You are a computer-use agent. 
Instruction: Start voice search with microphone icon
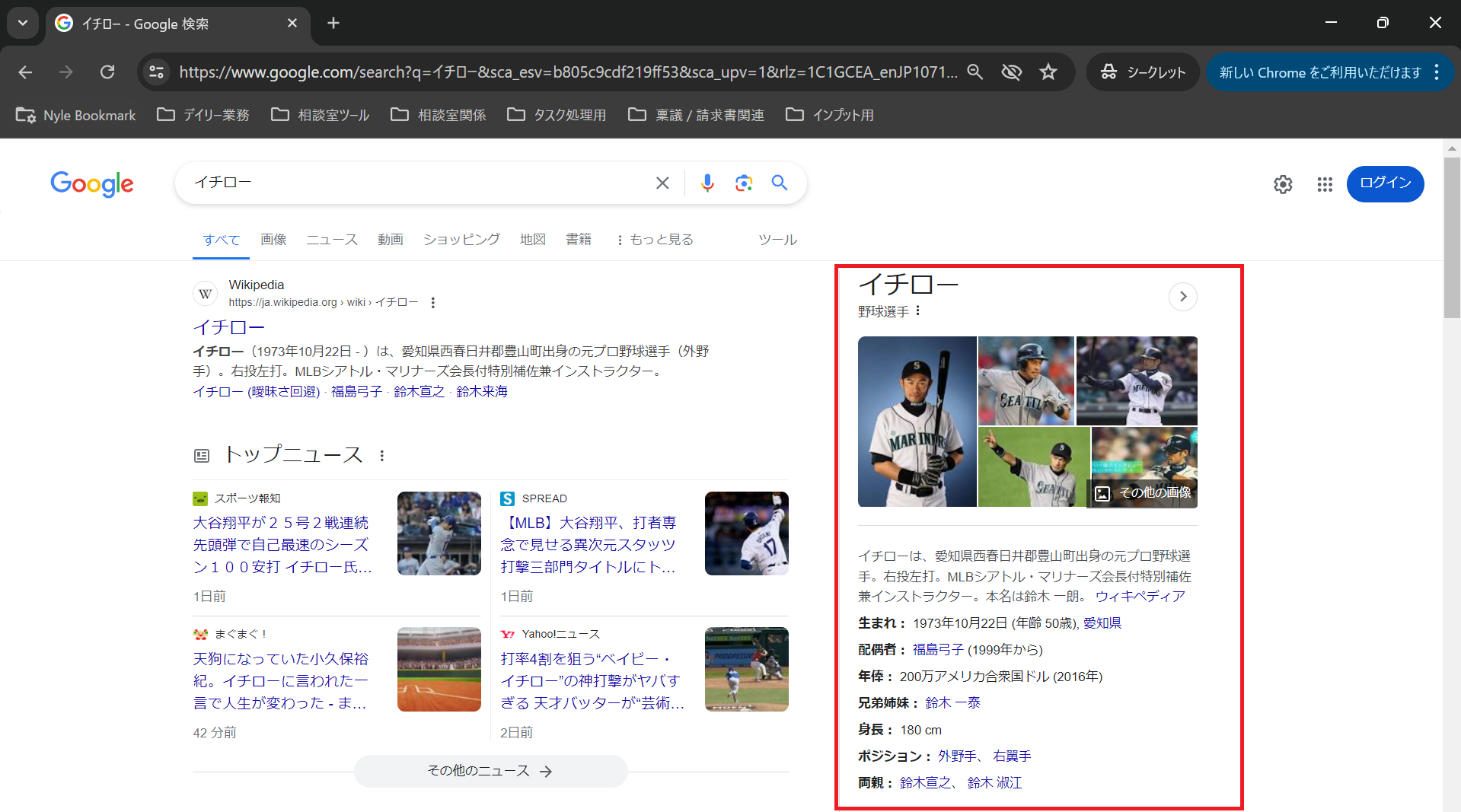pos(707,183)
